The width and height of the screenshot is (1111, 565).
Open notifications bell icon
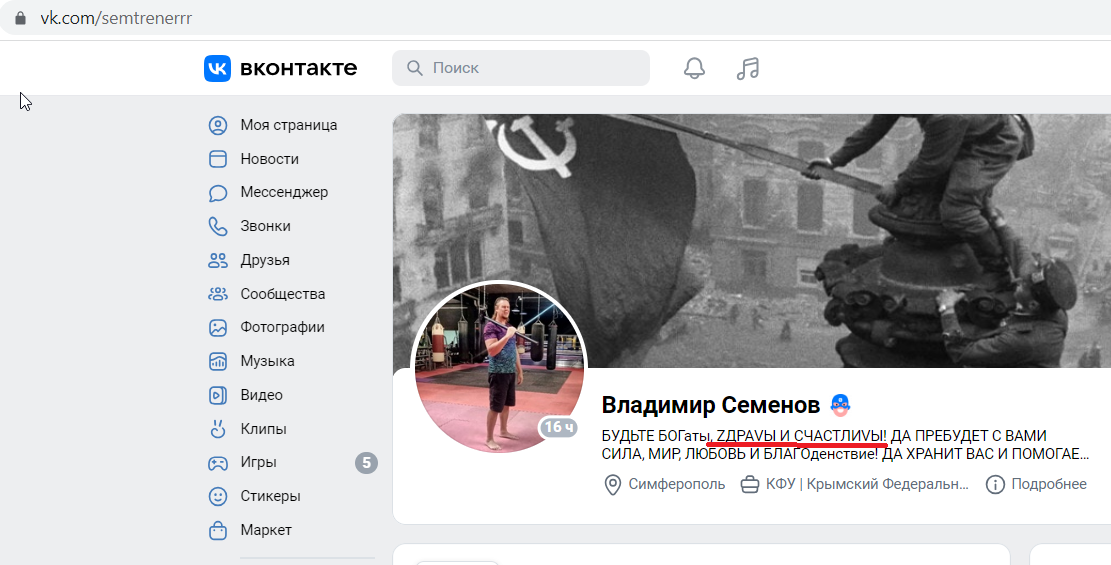694,68
